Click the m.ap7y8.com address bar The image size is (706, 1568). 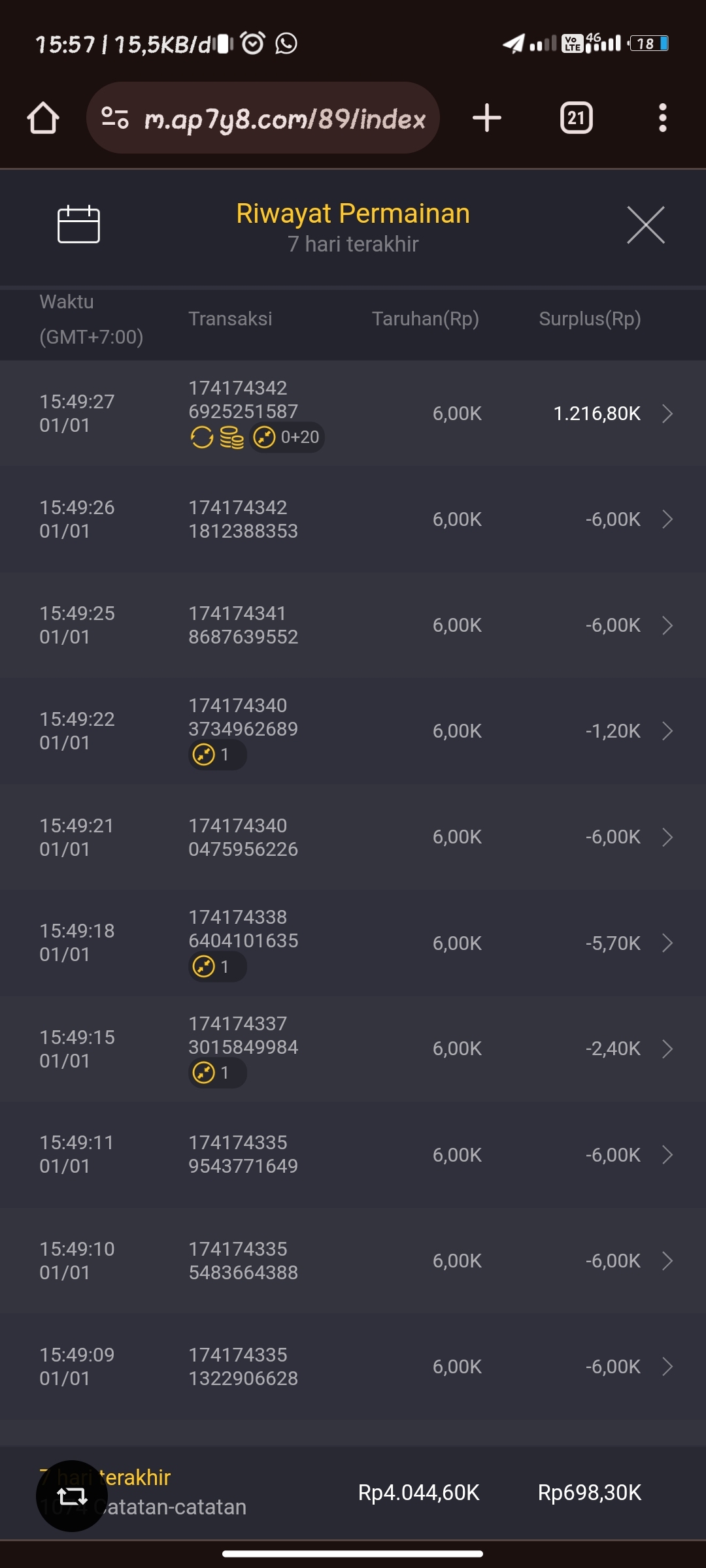284,118
